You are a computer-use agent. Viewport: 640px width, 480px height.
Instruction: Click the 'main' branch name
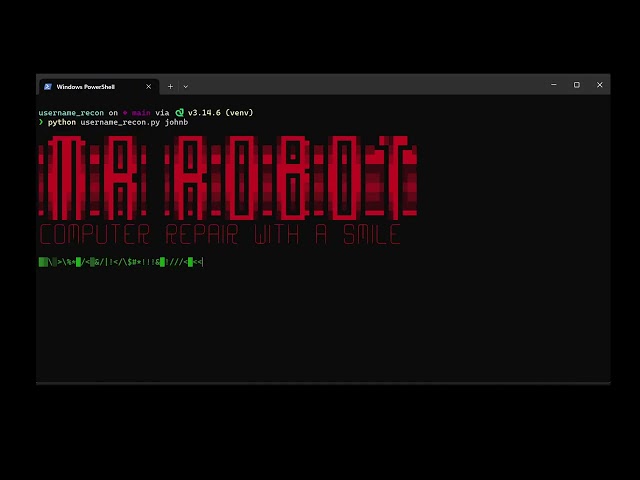click(141, 113)
